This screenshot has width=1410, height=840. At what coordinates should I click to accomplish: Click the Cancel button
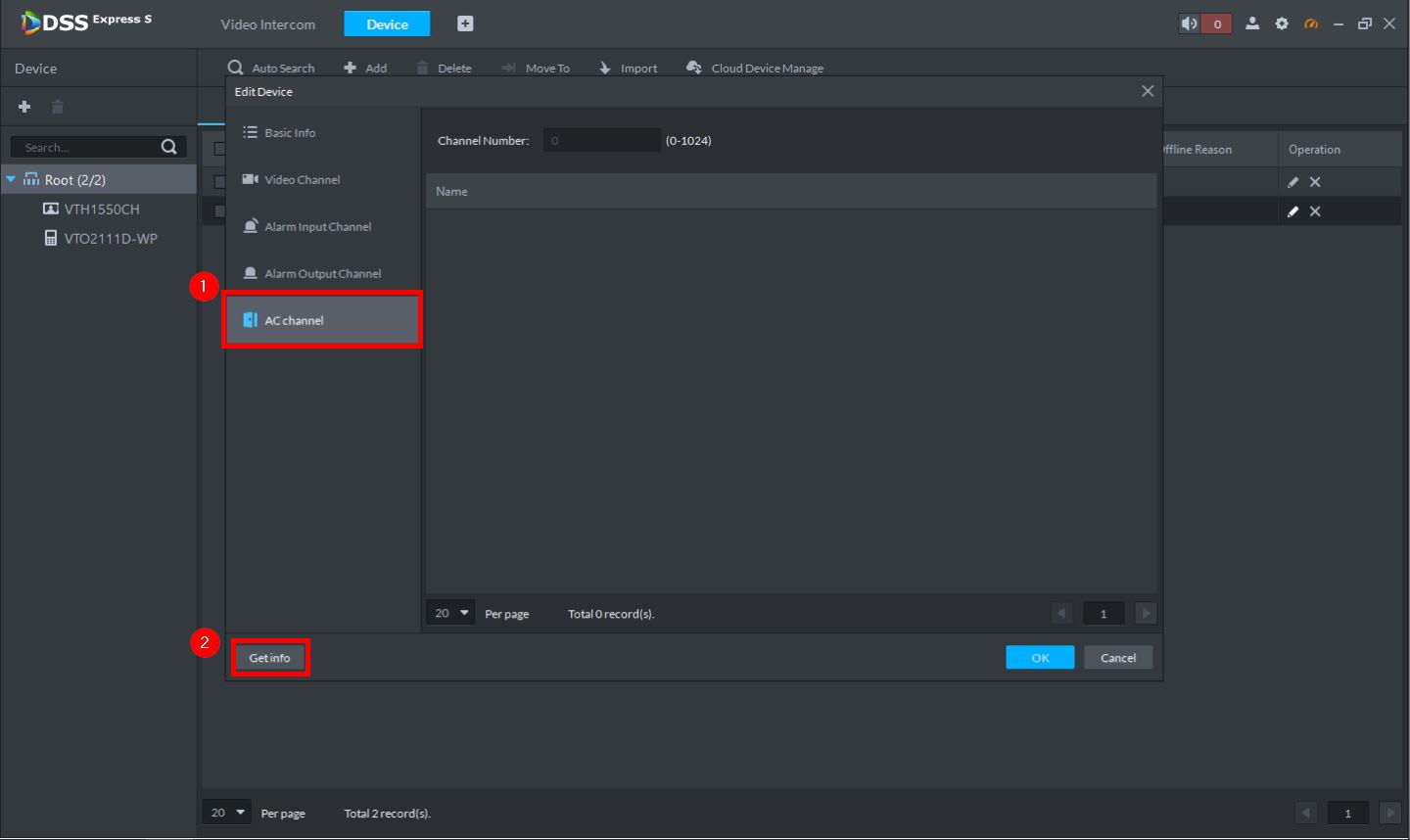pos(1118,658)
